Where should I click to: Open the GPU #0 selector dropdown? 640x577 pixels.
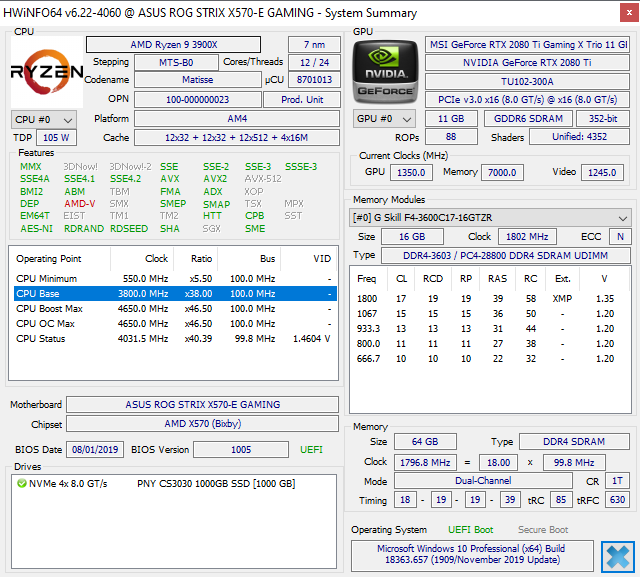click(384, 119)
